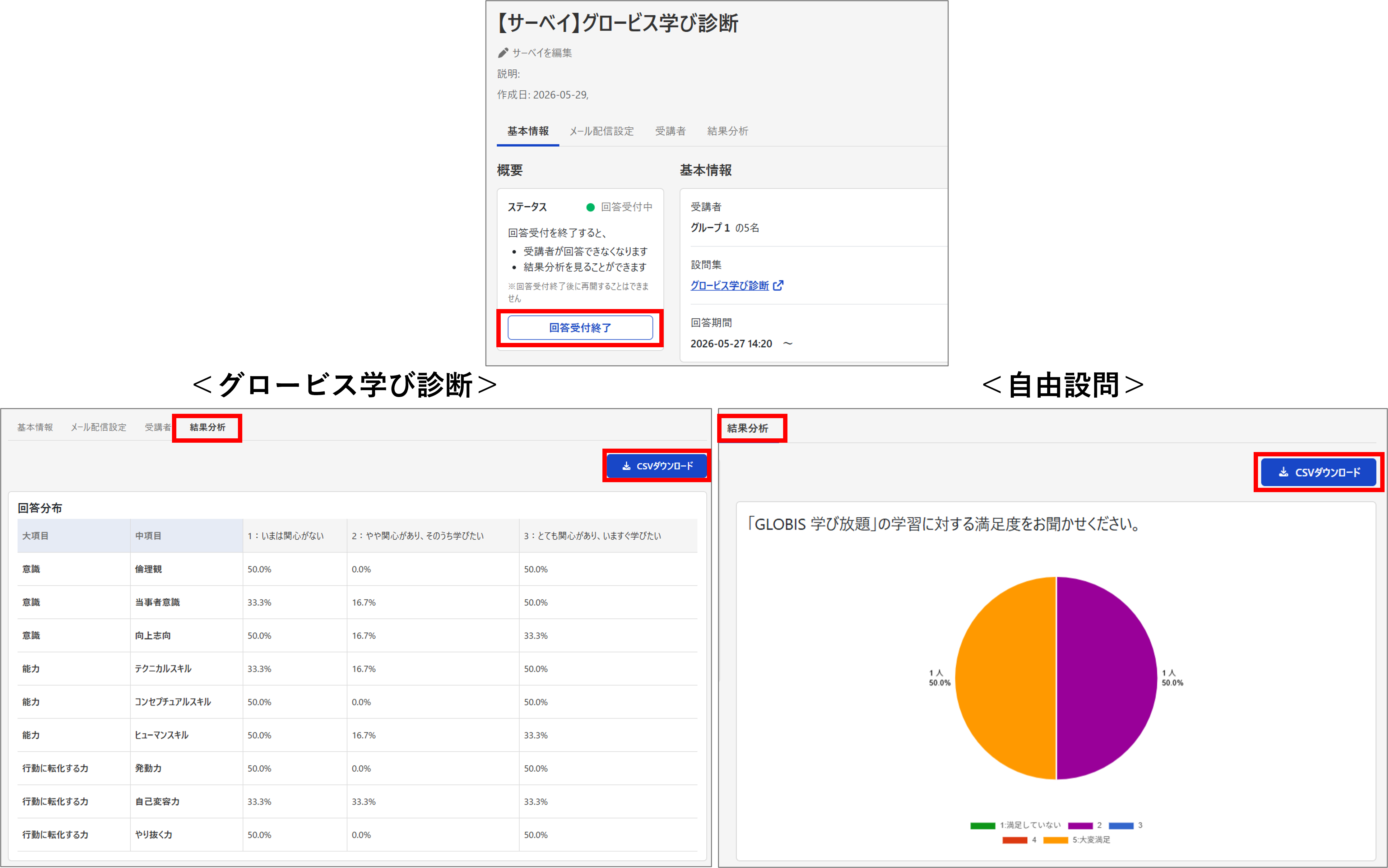1388x868 pixels.
Task: Click the 回答受付終了 button
Action: pos(580,328)
